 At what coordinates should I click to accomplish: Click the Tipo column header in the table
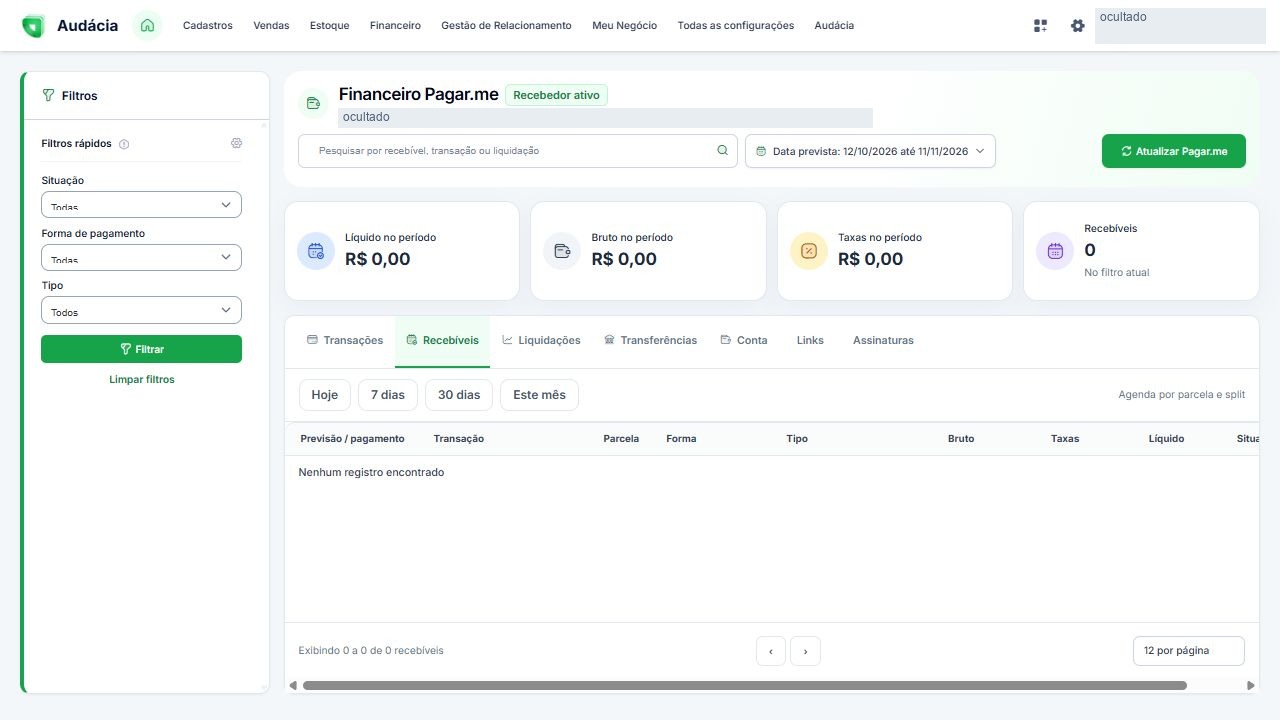(797, 439)
